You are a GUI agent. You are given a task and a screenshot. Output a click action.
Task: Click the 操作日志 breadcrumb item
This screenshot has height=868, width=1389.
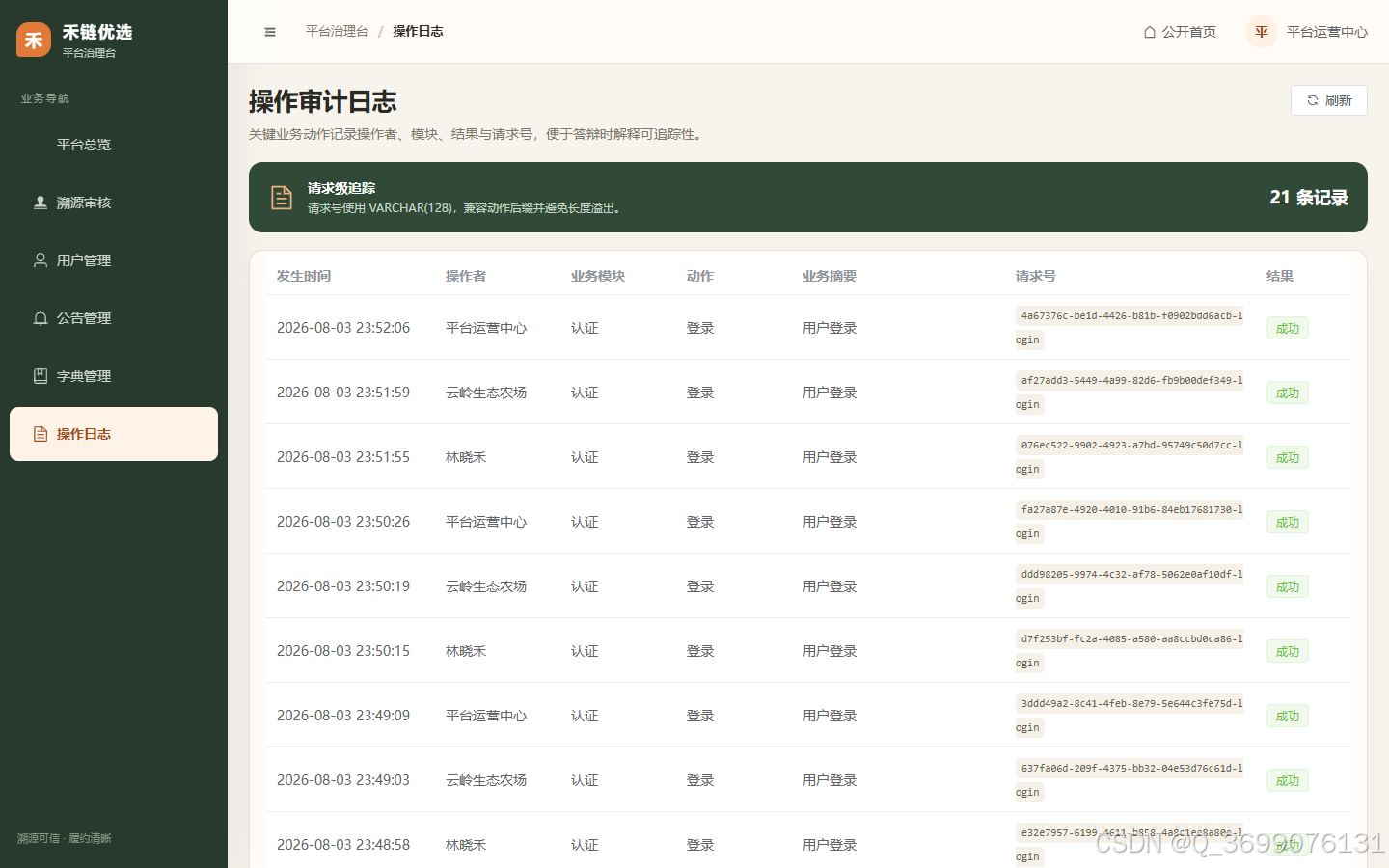418,32
